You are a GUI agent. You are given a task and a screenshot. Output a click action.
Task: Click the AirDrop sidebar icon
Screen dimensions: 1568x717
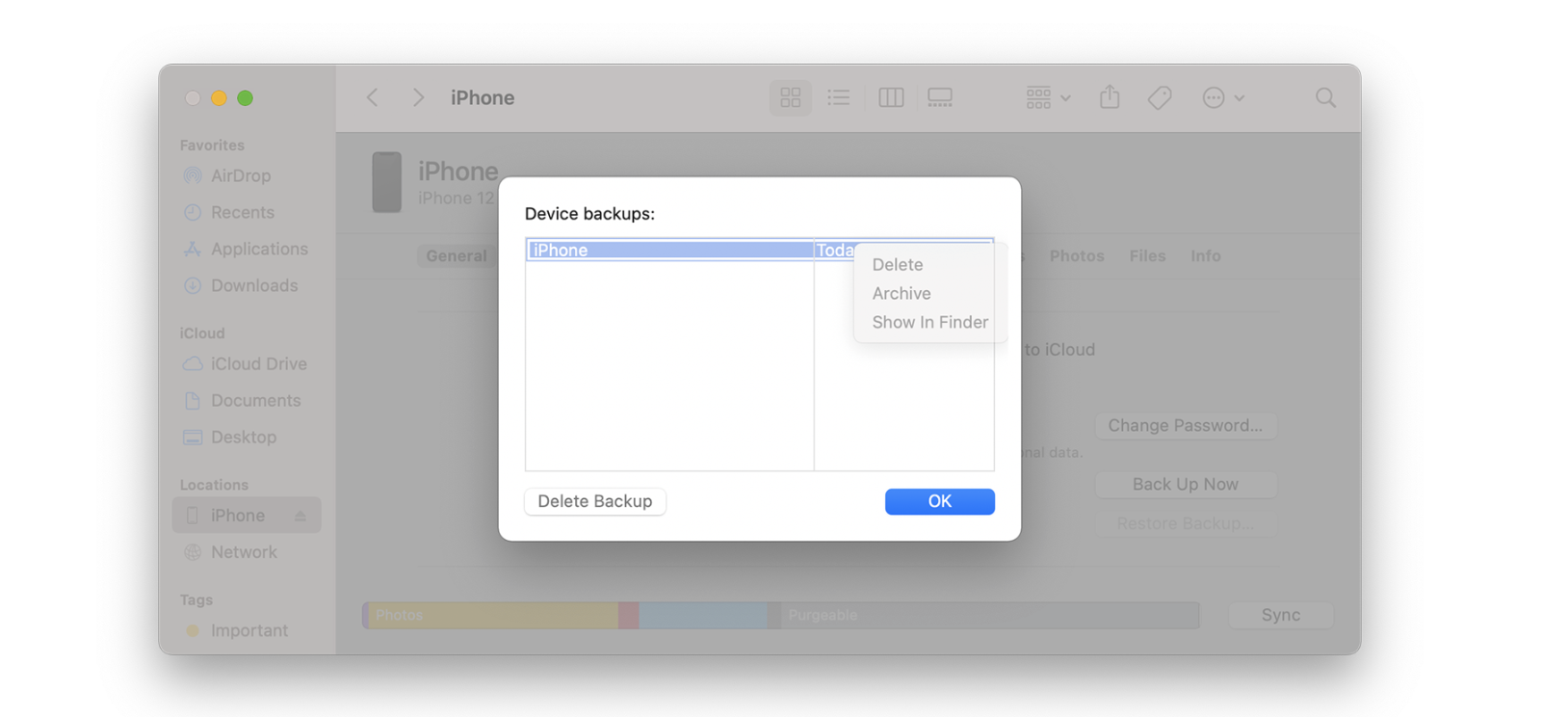pos(193,175)
